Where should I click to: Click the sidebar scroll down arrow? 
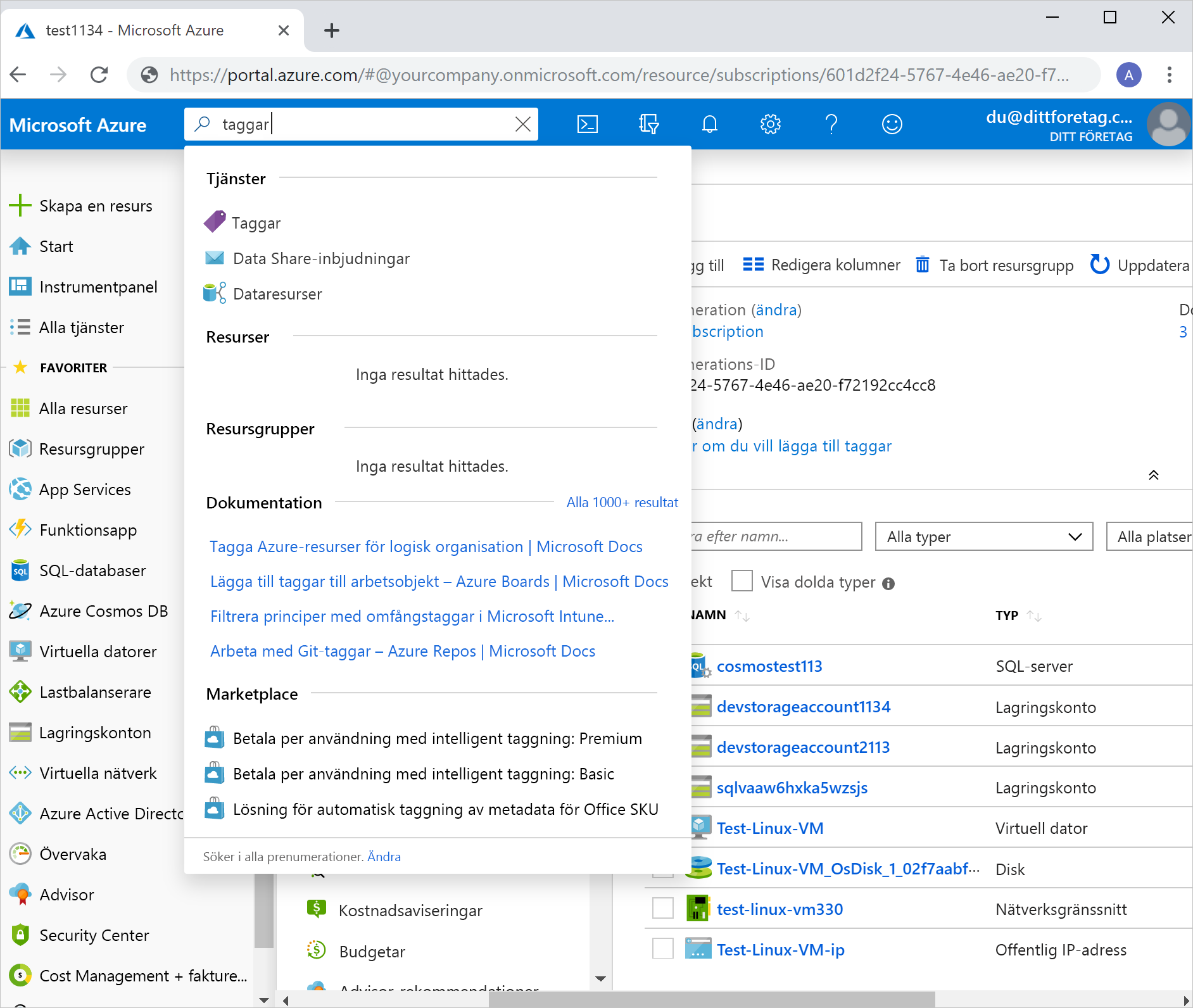click(x=264, y=1000)
